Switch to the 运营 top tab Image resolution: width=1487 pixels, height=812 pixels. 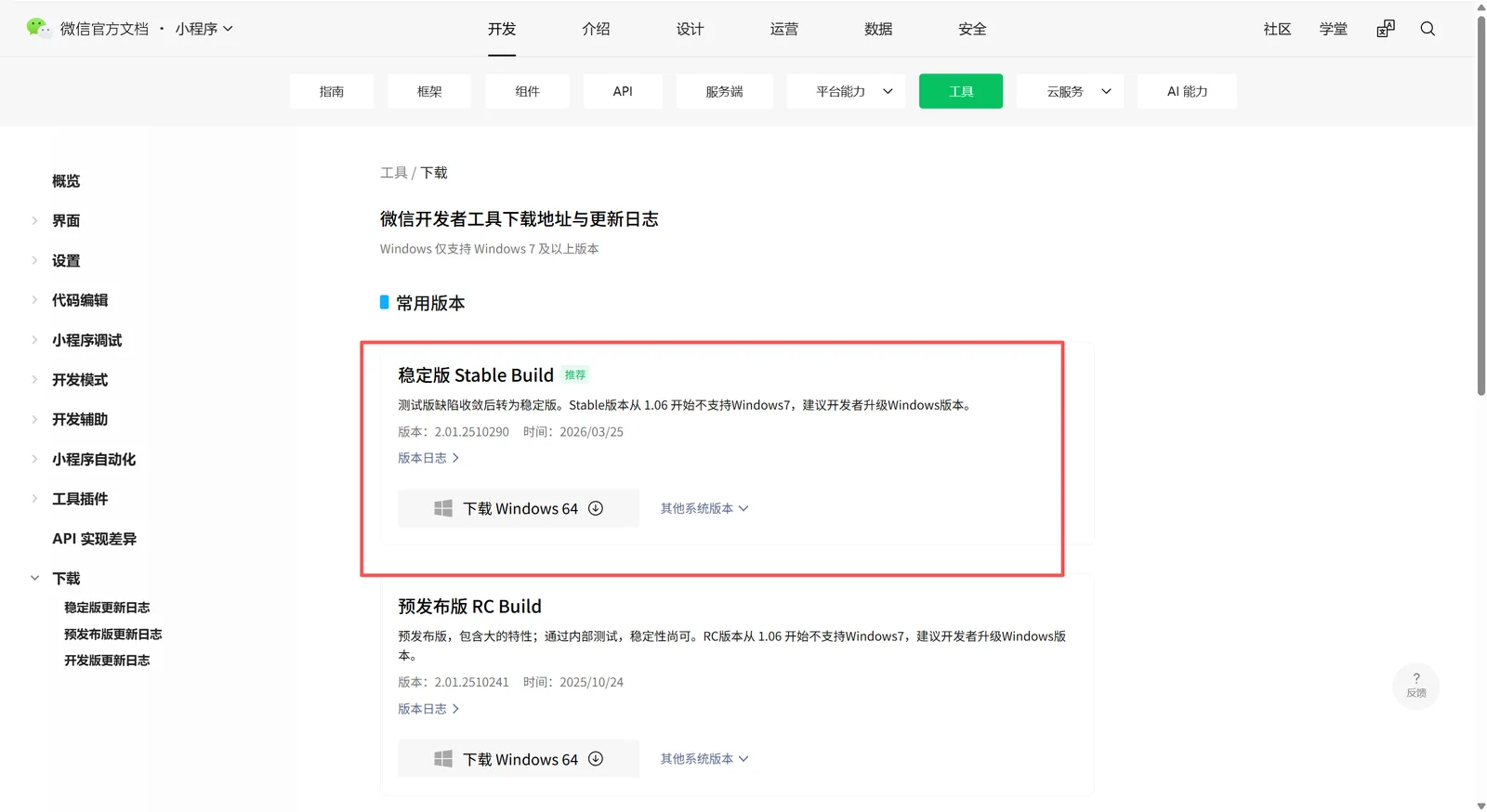(783, 29)
